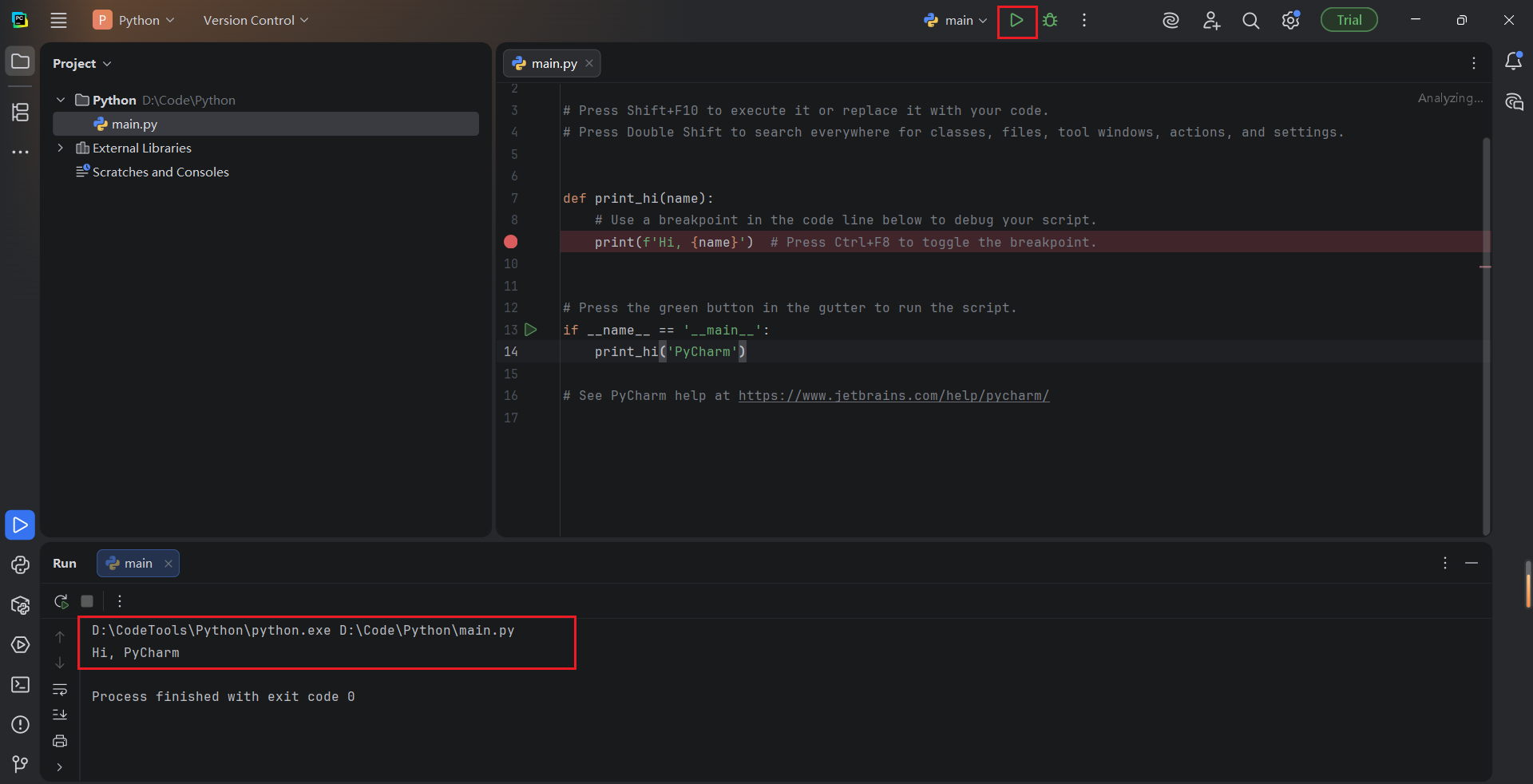Expand External Libraries node
Image resolution: width=1533 pixels, height=784 pixels.
point(61,148)
